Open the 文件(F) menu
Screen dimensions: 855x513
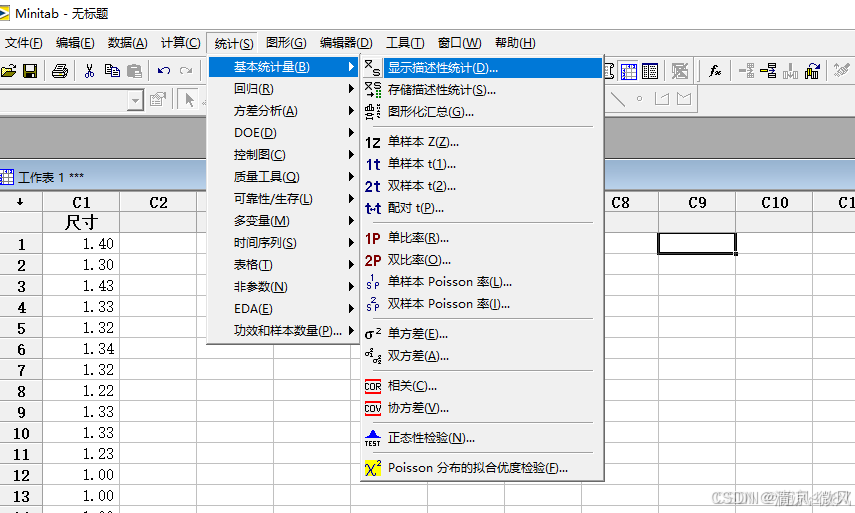[23, 43]
